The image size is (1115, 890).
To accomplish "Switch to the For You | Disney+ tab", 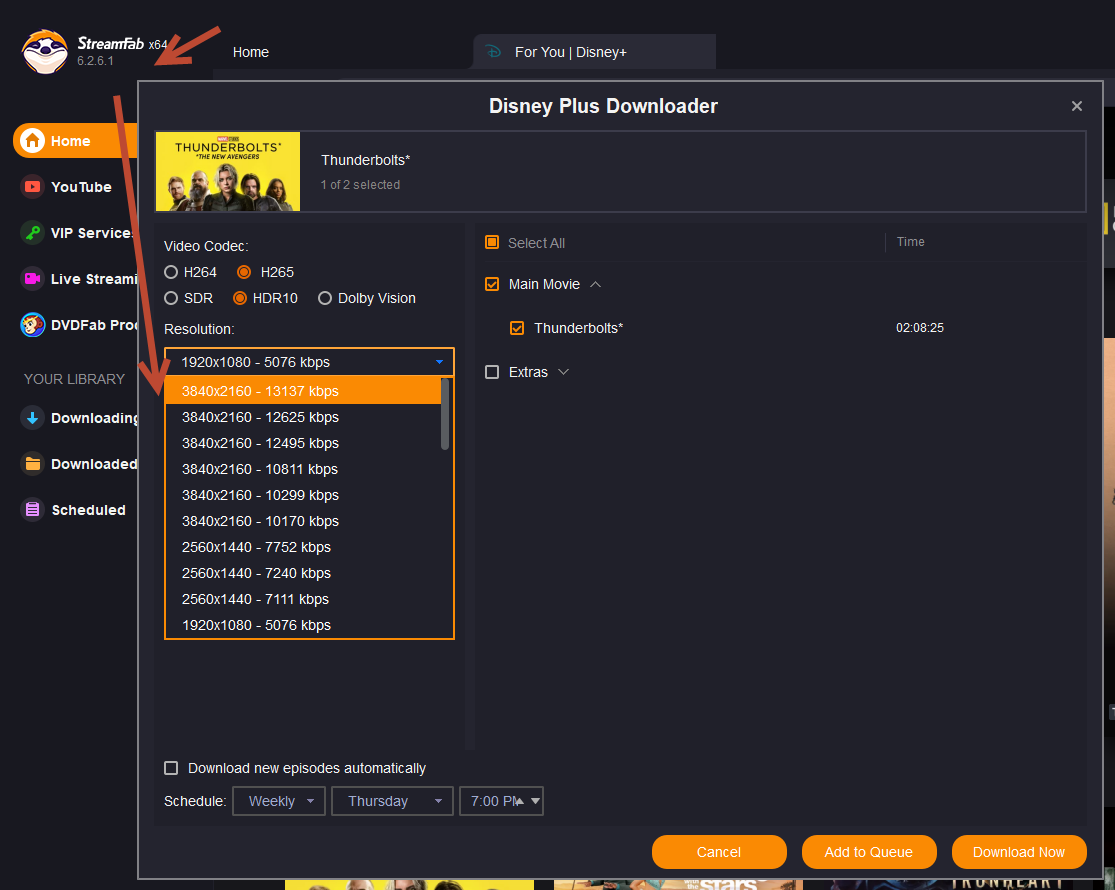I will click(570, 52).
